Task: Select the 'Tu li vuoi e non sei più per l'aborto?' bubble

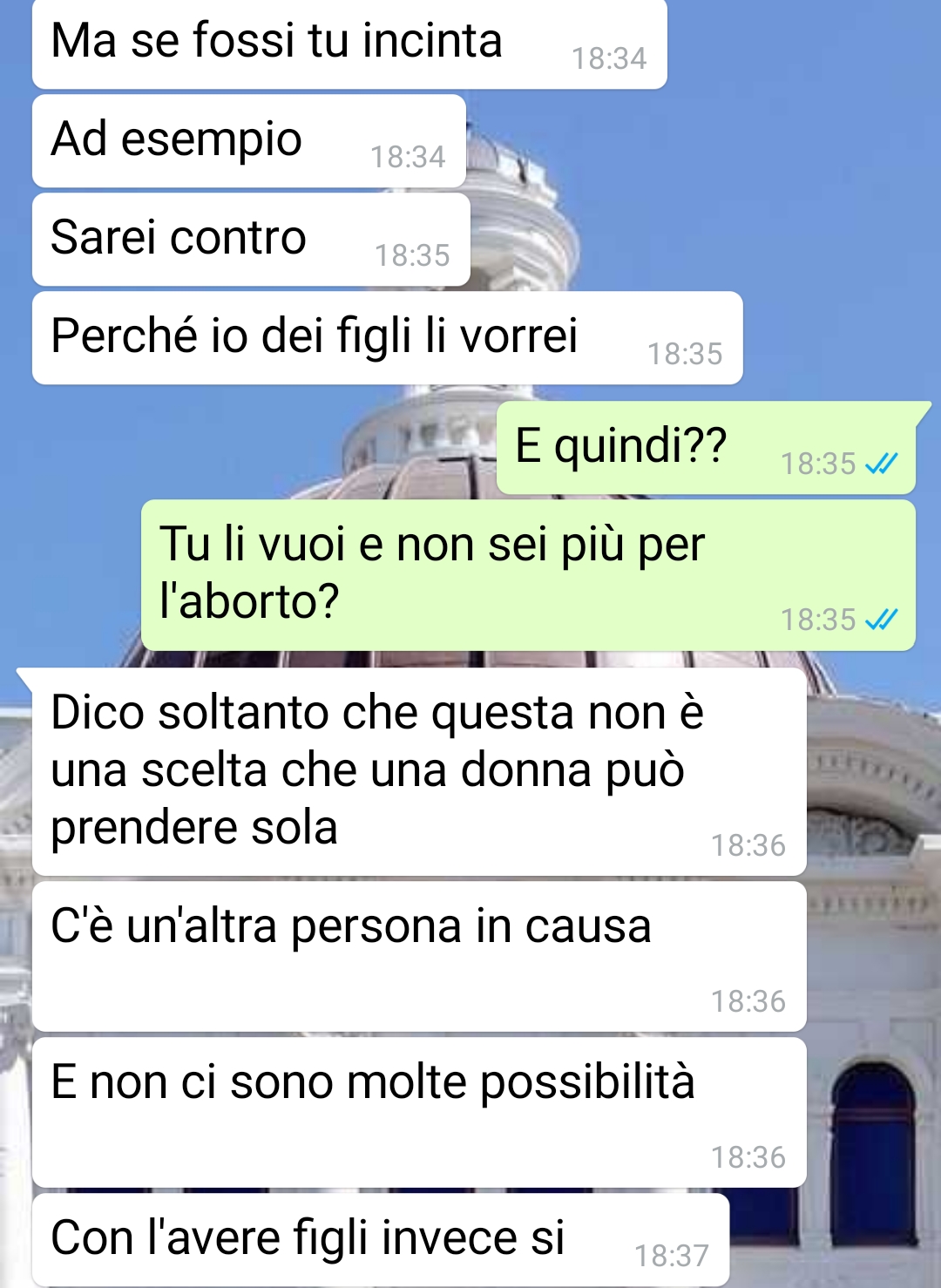Action: click(528, 575)
